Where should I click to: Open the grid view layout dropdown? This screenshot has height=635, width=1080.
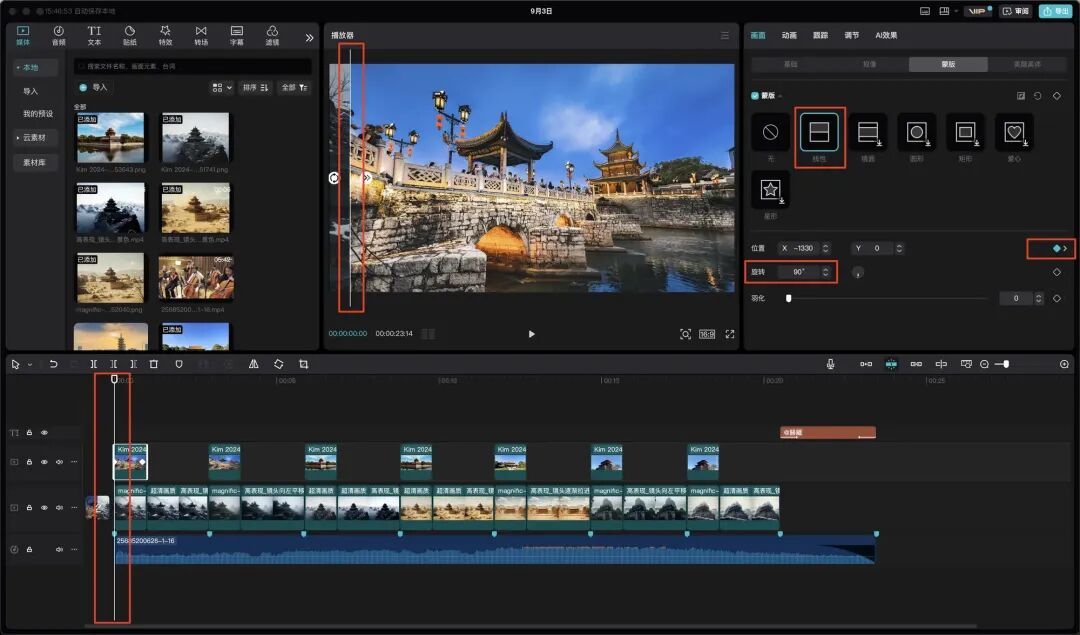point(222,87)
